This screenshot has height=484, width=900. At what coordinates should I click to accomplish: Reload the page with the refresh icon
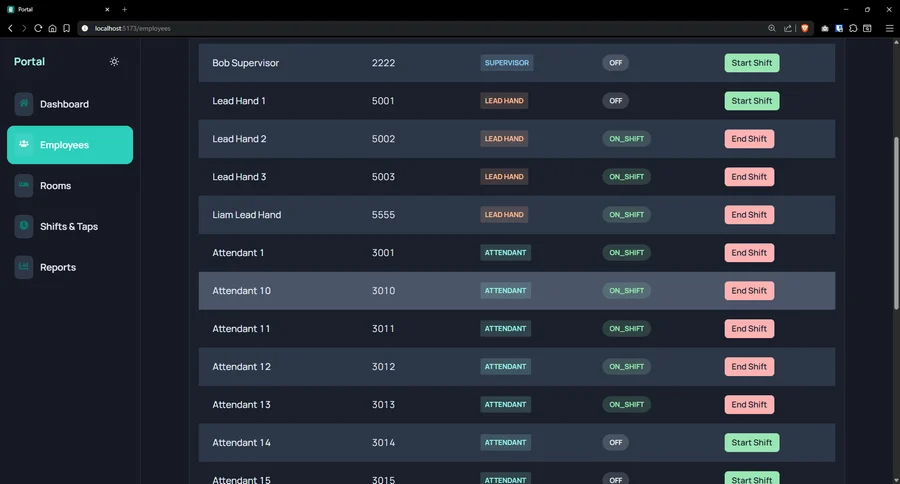point(38,28)
